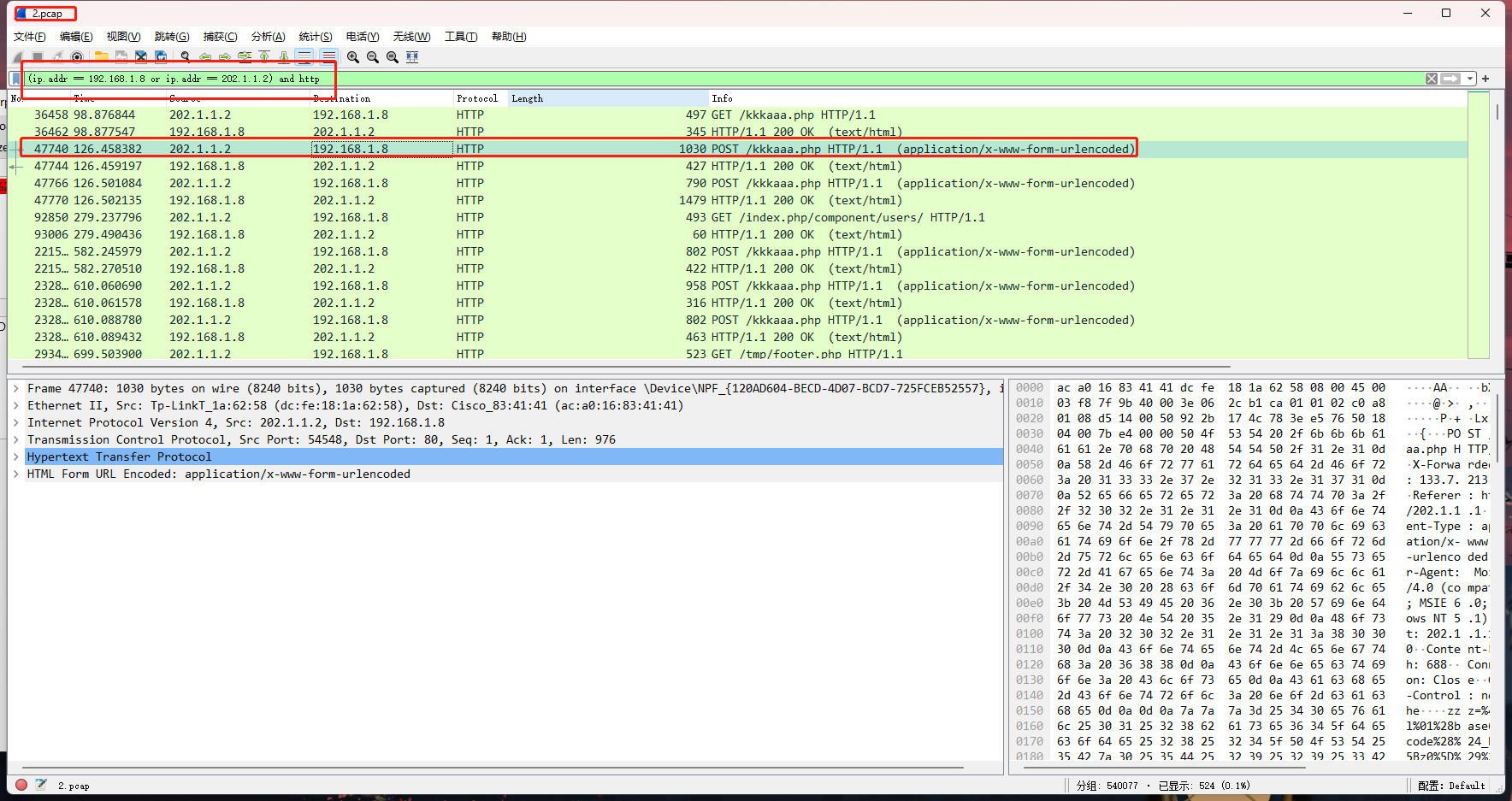Open the 工具(T) menu
Screen dimensions: 1512x801
pyautogui.click(x=461, y=37)
